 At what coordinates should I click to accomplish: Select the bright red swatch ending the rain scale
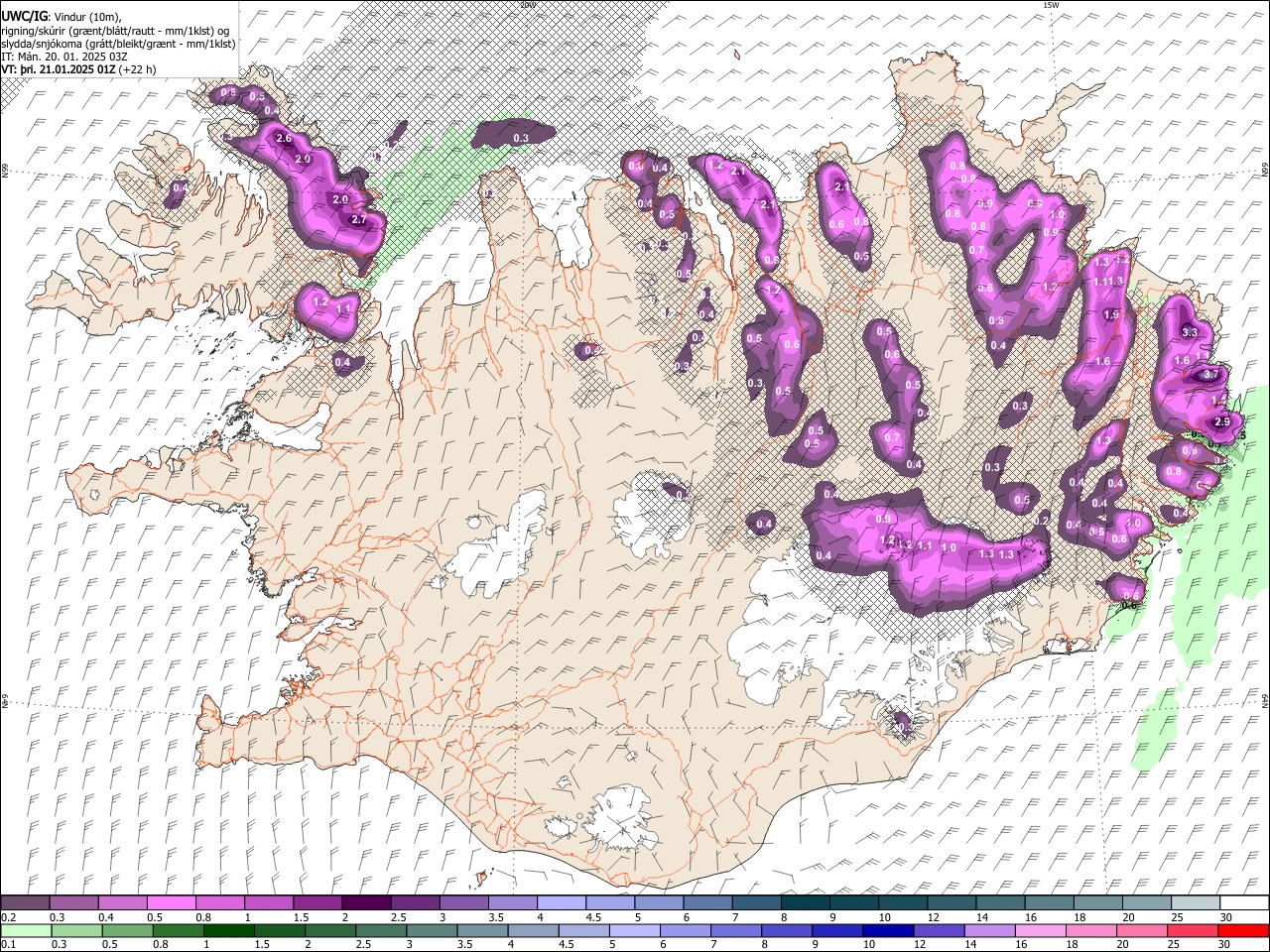coord(1243,930)
